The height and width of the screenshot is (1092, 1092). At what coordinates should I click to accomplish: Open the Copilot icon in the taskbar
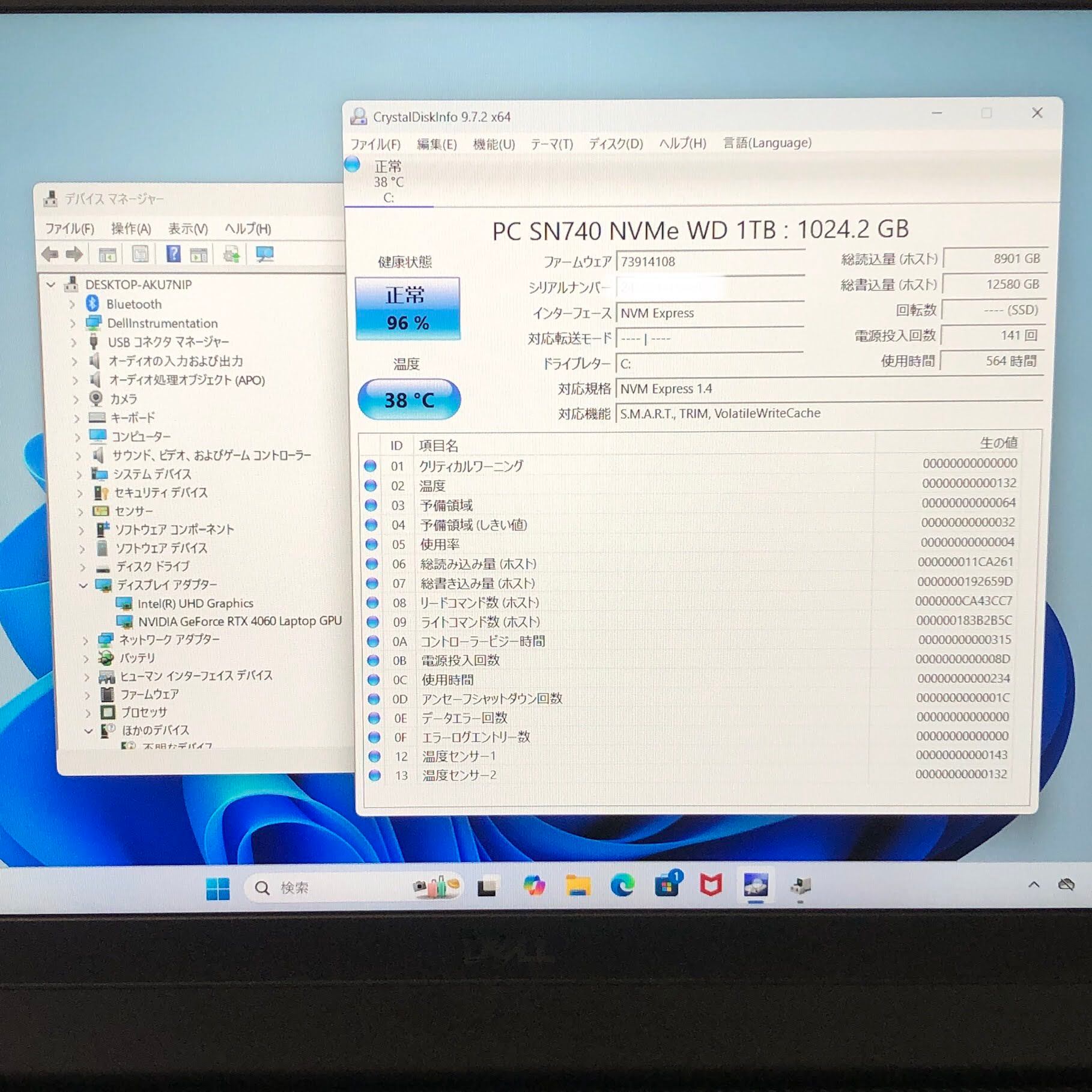[533, 886]
